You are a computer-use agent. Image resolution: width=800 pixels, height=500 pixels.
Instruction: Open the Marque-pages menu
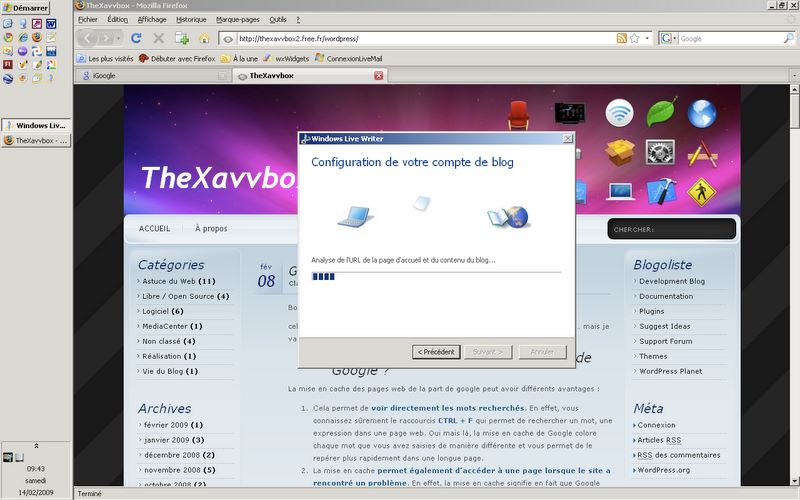(238, 19)
